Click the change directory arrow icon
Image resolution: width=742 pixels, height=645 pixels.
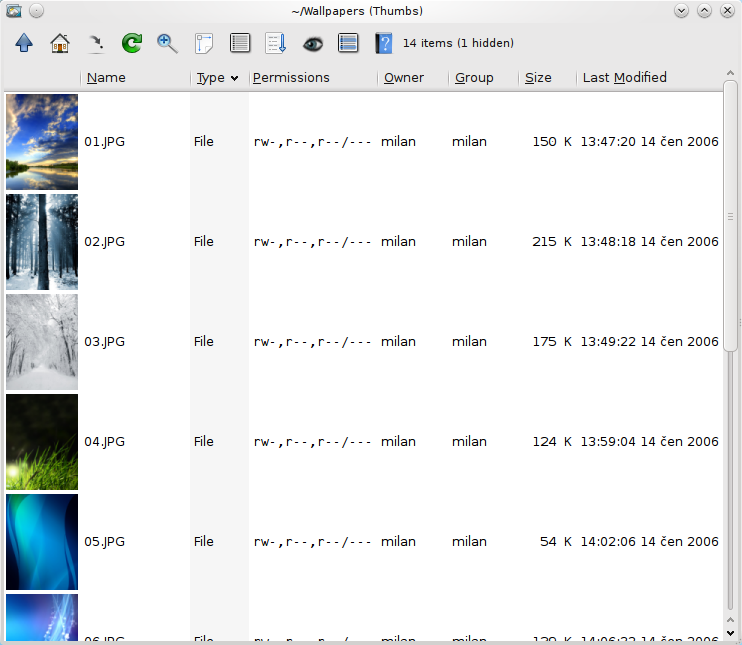(96, 44)
